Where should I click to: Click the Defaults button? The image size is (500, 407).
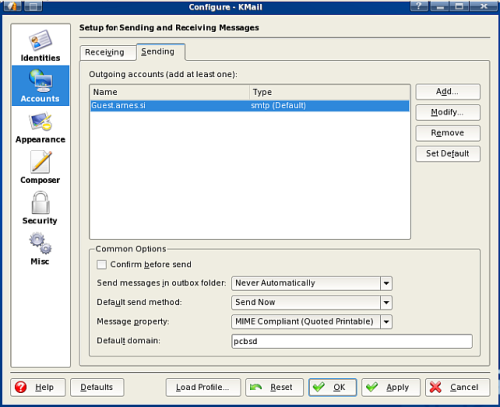point(97,387)
